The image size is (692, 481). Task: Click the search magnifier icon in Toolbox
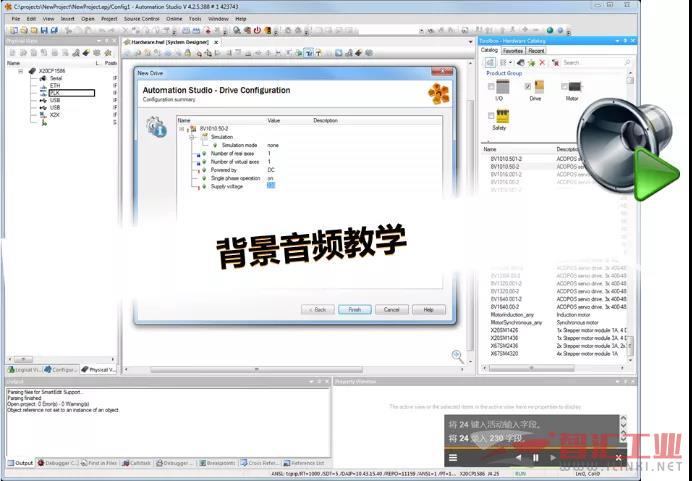(x=627, y=63)
